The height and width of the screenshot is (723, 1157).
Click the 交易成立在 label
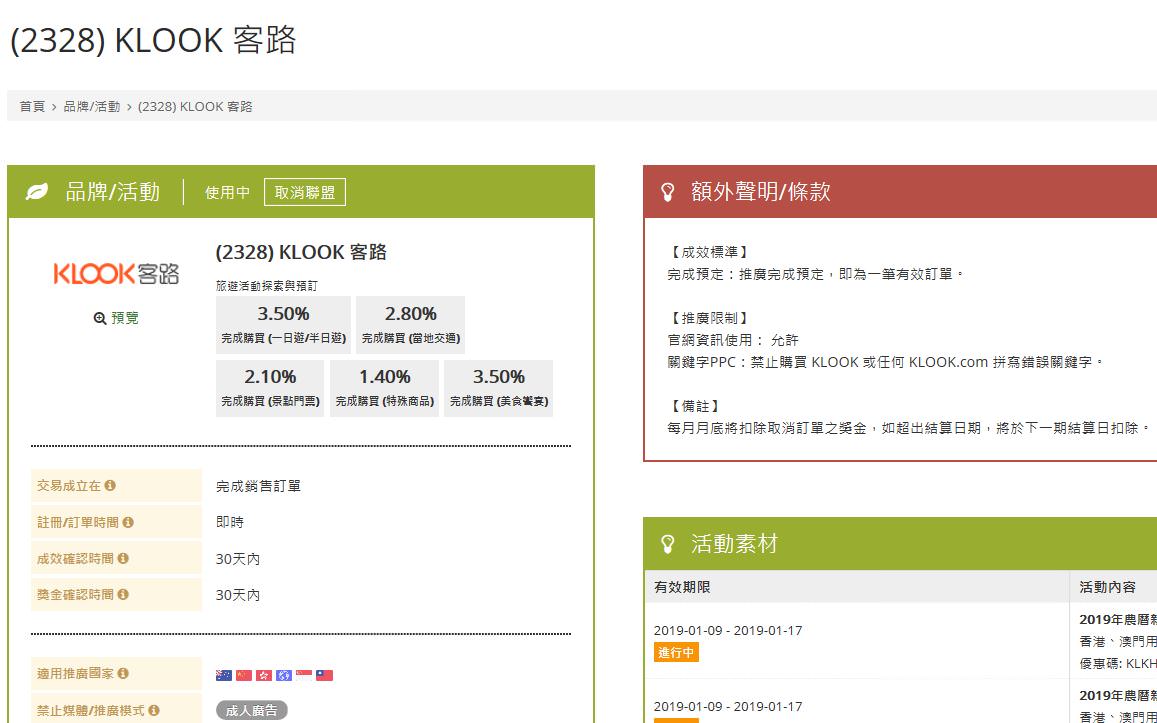tap(69, 485)
